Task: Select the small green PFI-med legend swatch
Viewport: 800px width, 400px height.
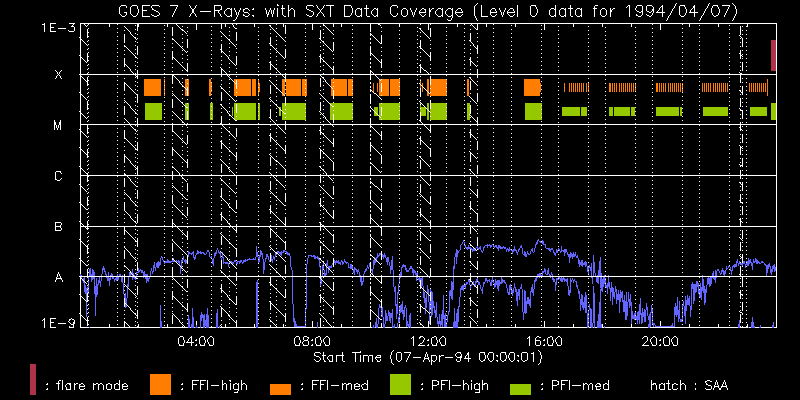Action: [521, 388]
